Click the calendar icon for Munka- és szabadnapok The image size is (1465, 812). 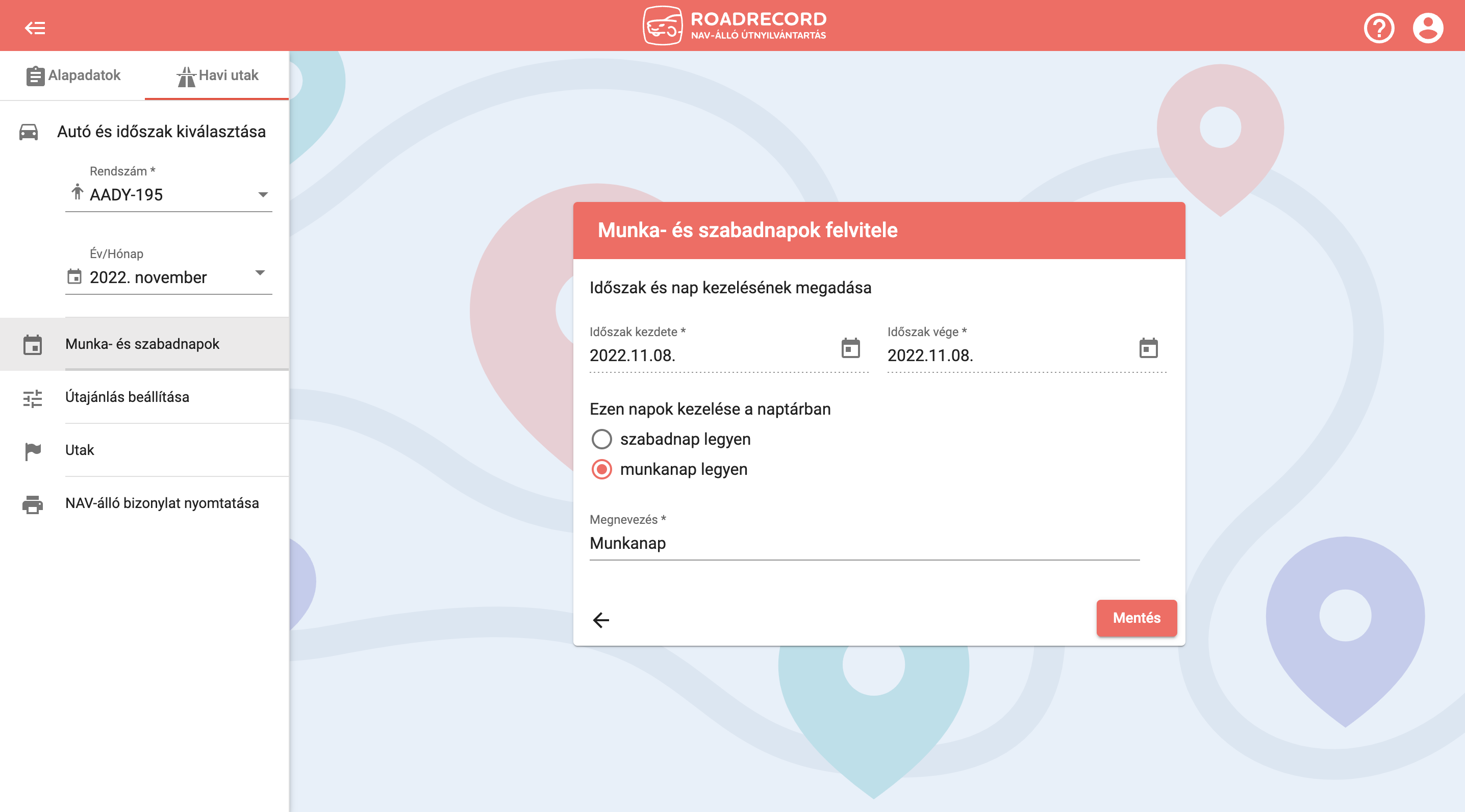click(33, 345)
